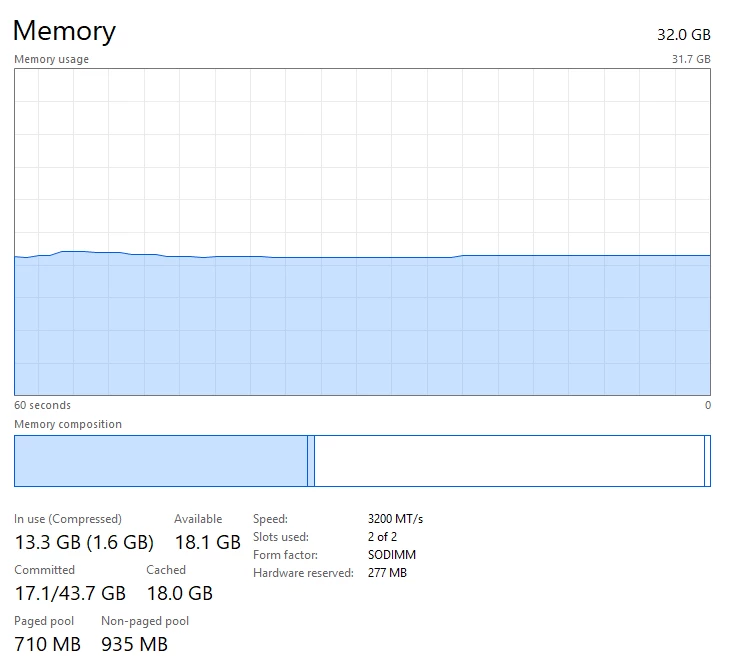Select the 32.0 GB total memory label
The height and width of the screenshot is (666, 731).
(683, 34)
